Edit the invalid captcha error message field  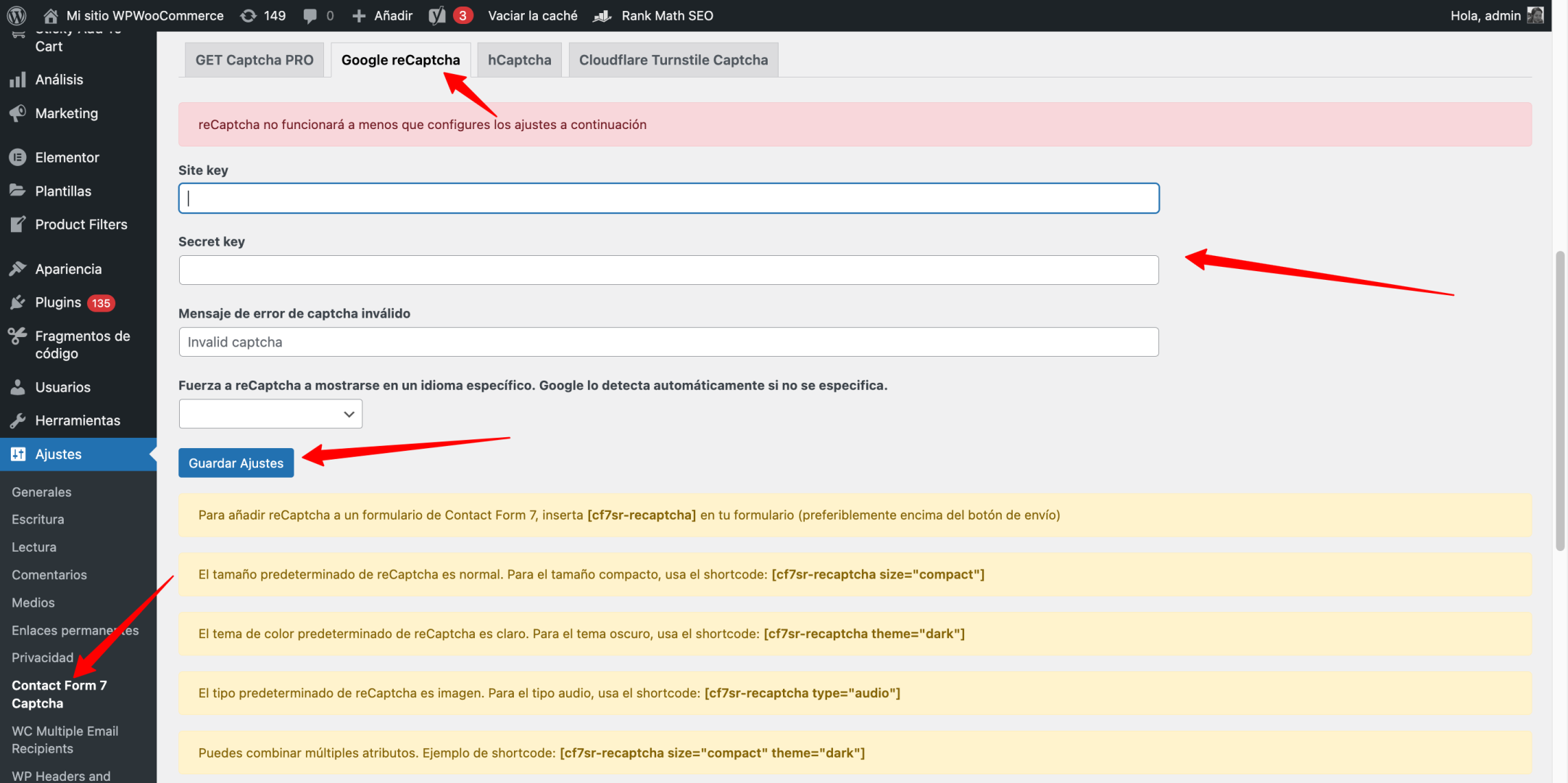point(668,341)
